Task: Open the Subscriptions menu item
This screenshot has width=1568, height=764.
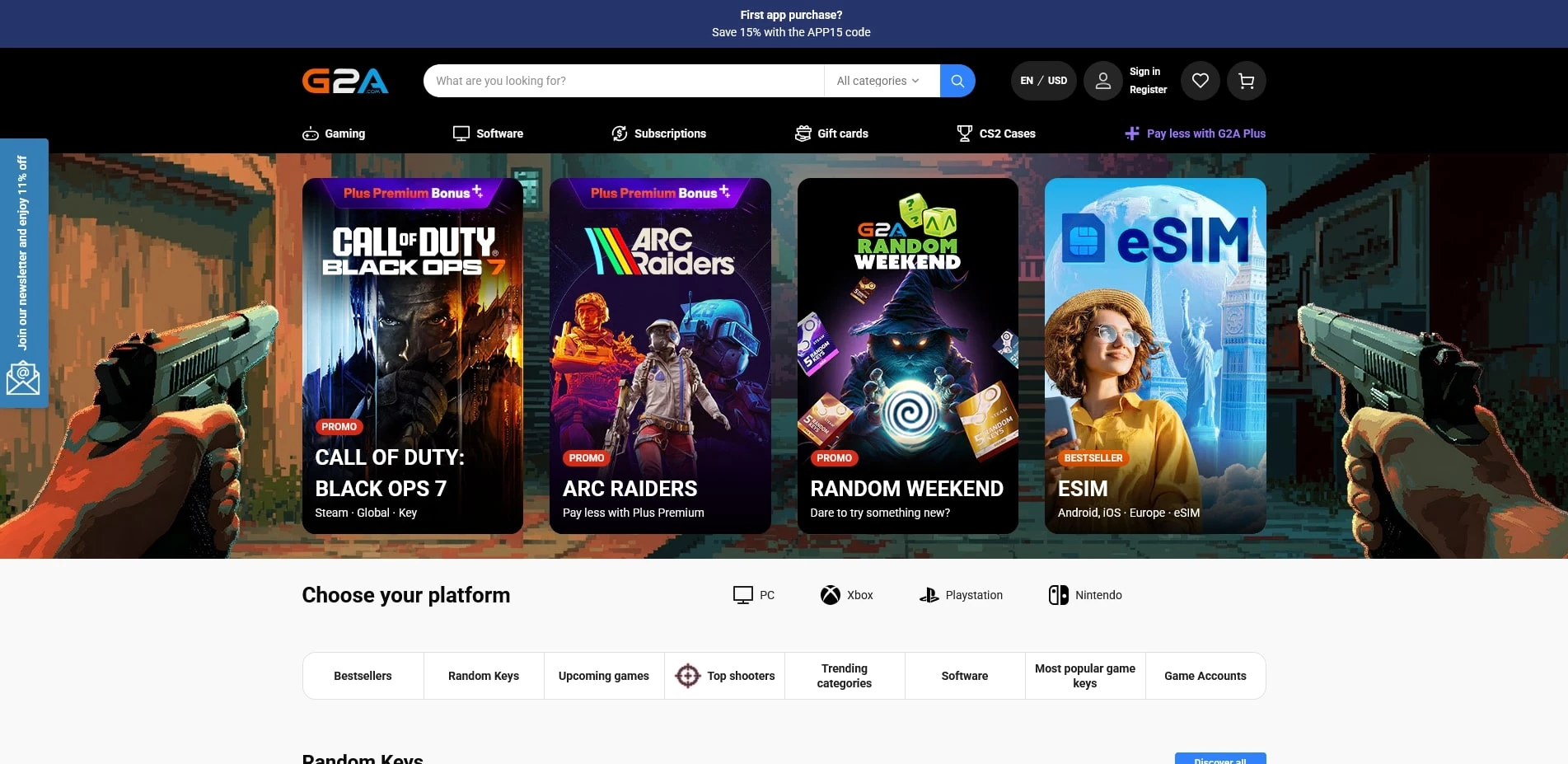Action: [658, 133]
